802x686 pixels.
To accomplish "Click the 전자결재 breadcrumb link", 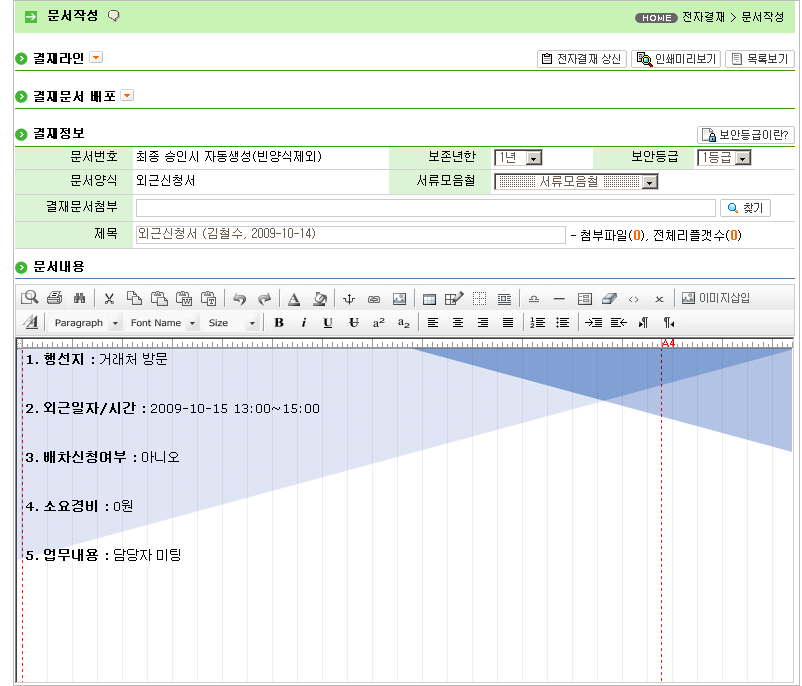I will [701, 18].
